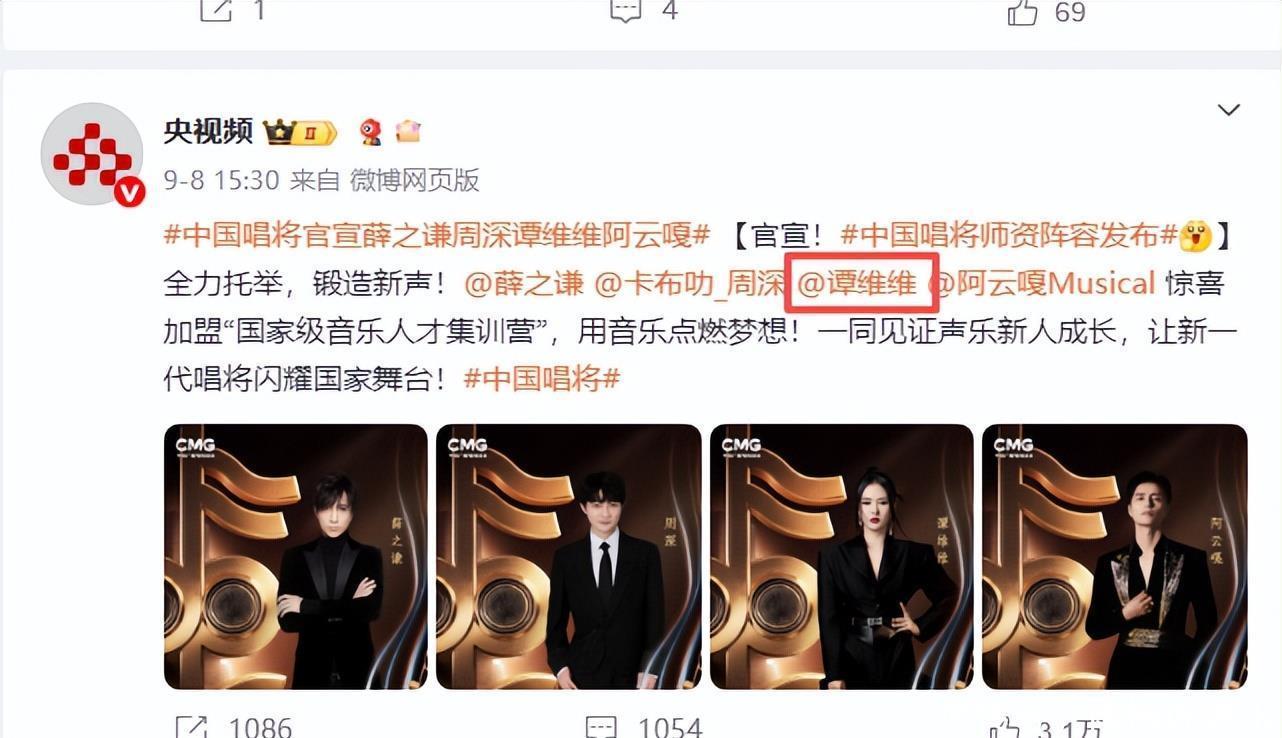Visit the @卡布叻_周深 mention

pyautogui.click(x=690, y=284)
